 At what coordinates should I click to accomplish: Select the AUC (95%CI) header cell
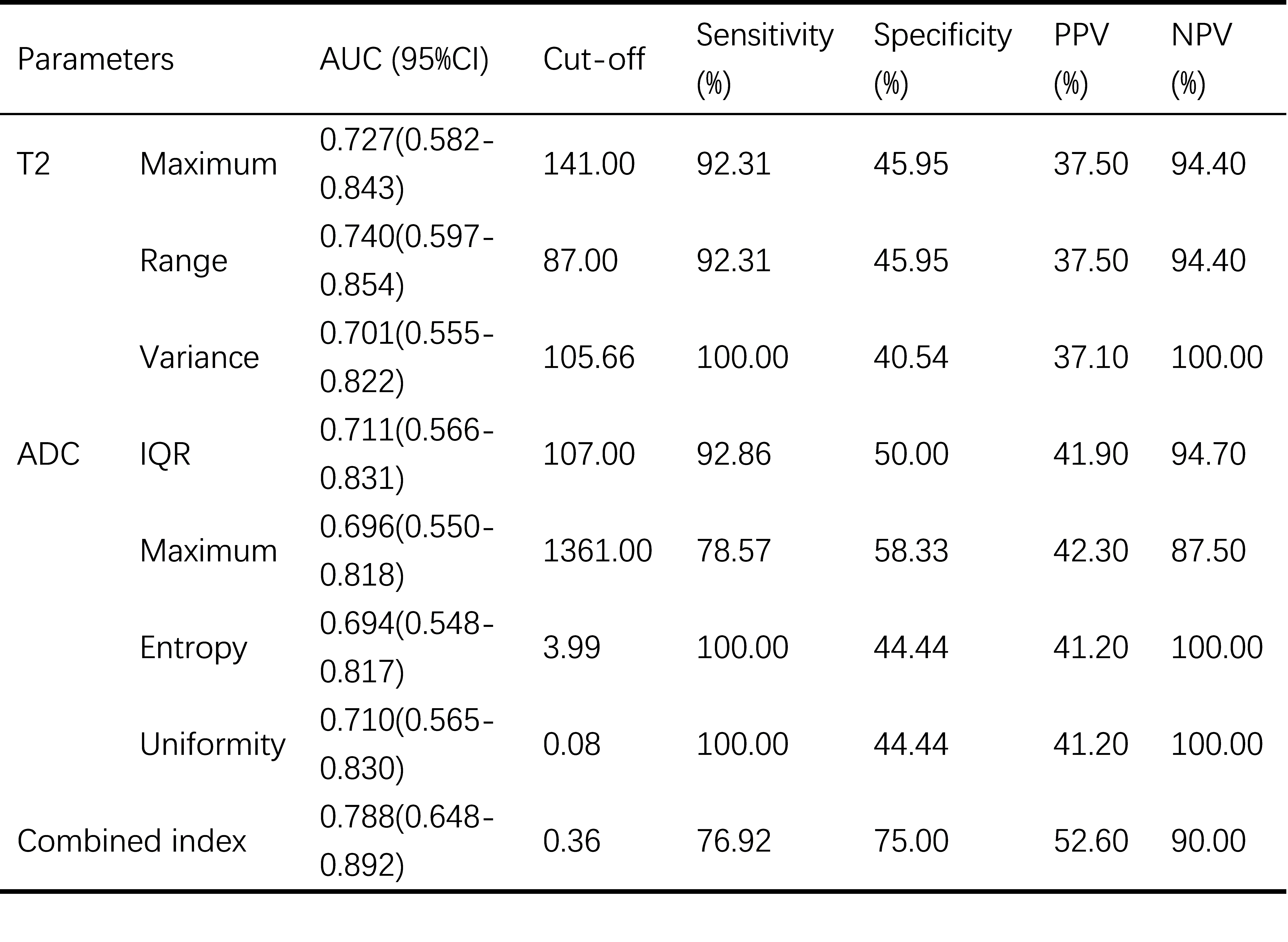404,59
